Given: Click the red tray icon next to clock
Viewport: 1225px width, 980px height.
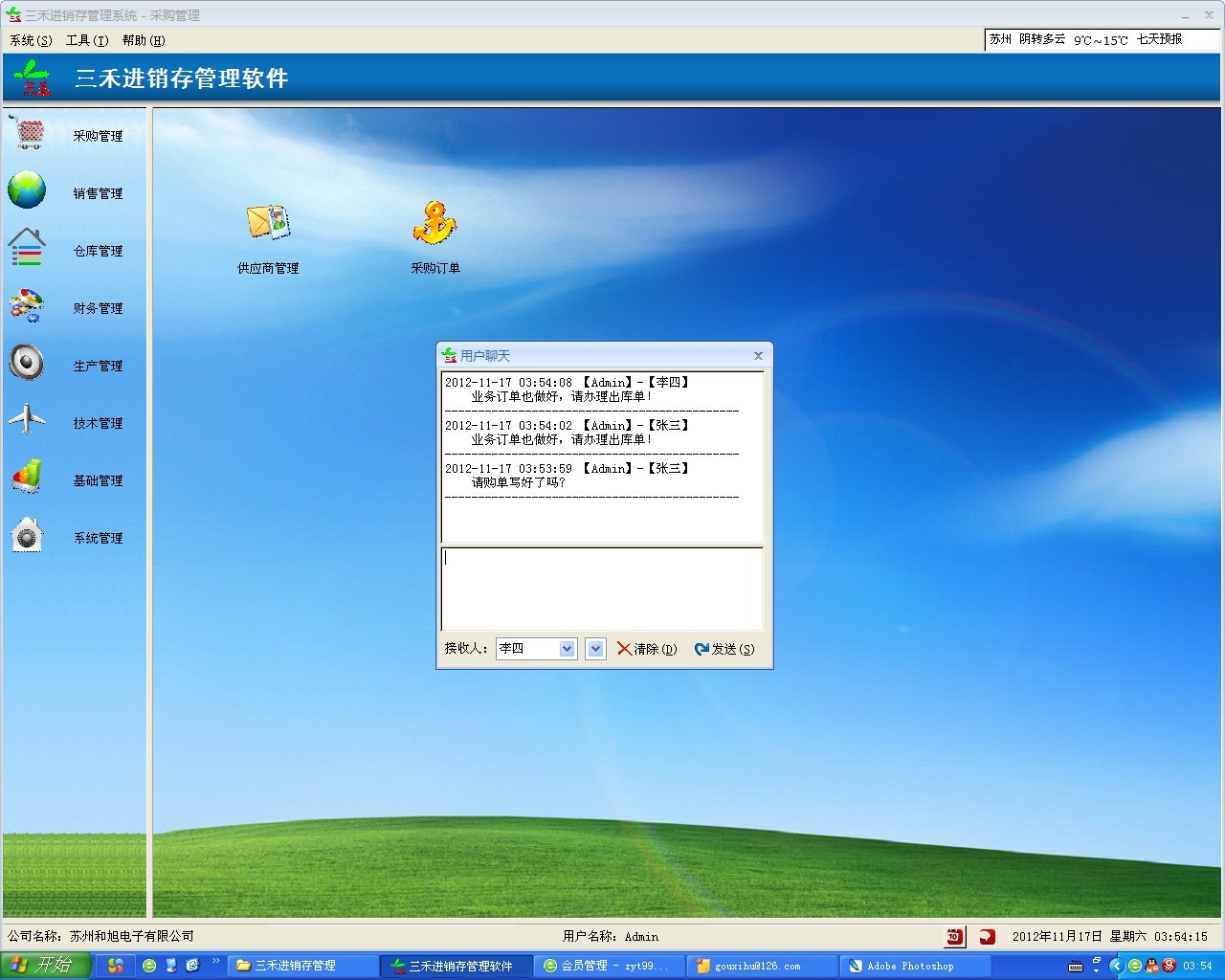Looking at the screenshot, I should point(1169,966).
